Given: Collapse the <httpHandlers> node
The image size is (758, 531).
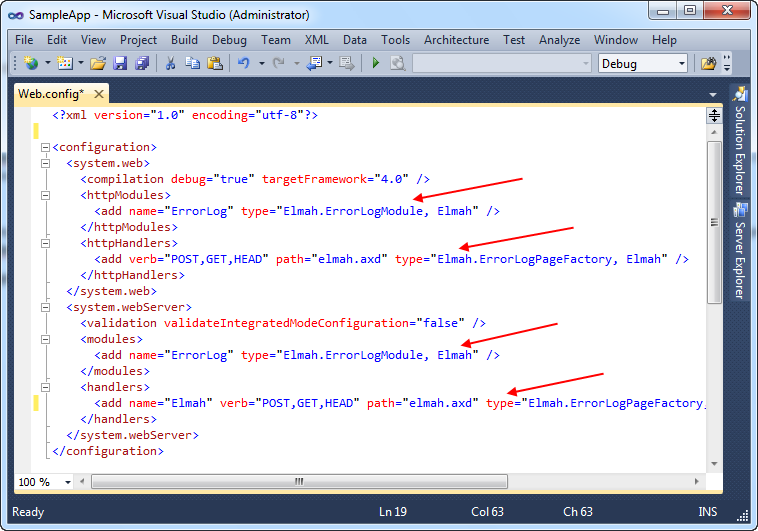Looking at the screenshot, I should pos(45,243).
